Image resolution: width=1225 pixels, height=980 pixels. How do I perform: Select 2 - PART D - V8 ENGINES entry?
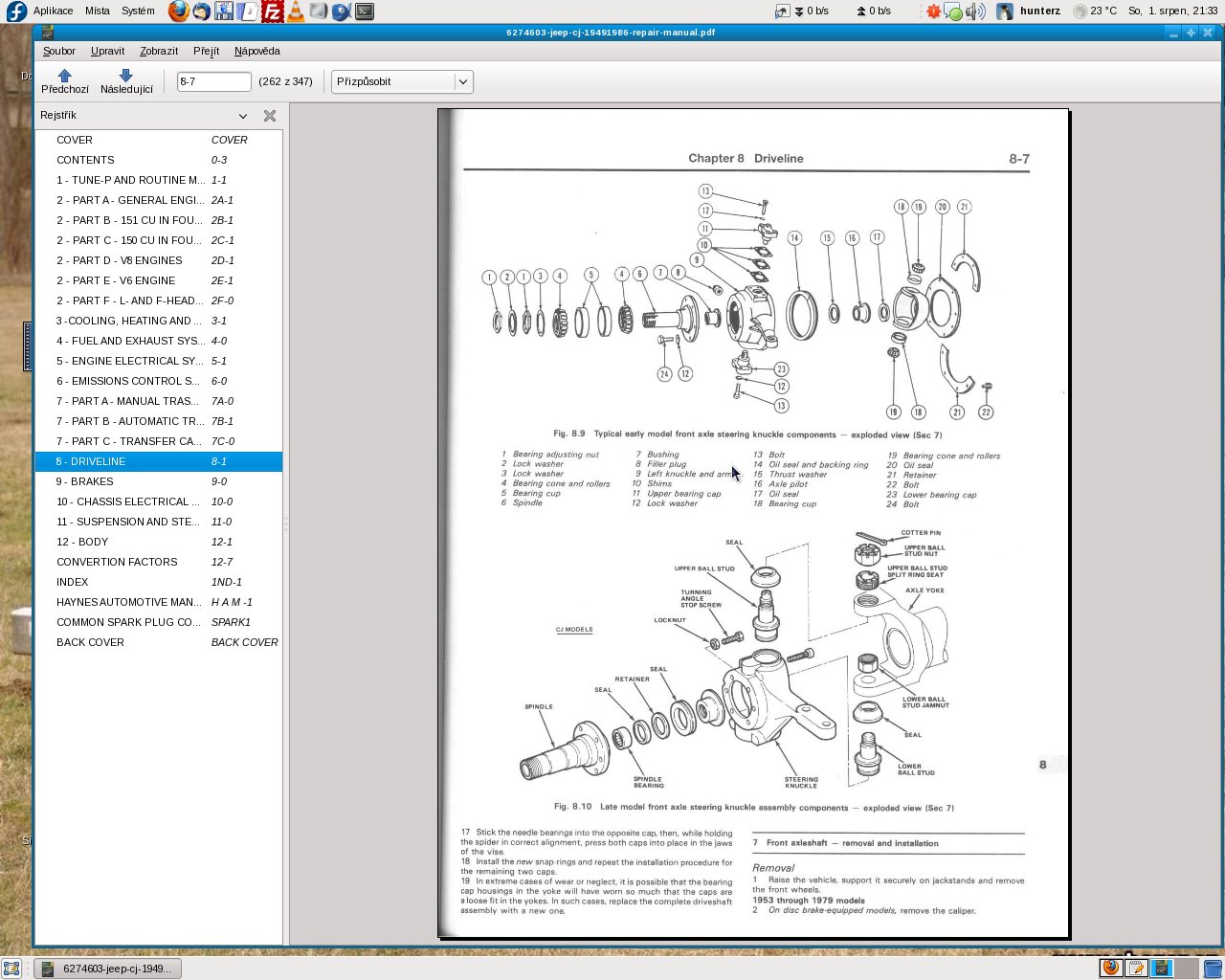pos(159,260)
